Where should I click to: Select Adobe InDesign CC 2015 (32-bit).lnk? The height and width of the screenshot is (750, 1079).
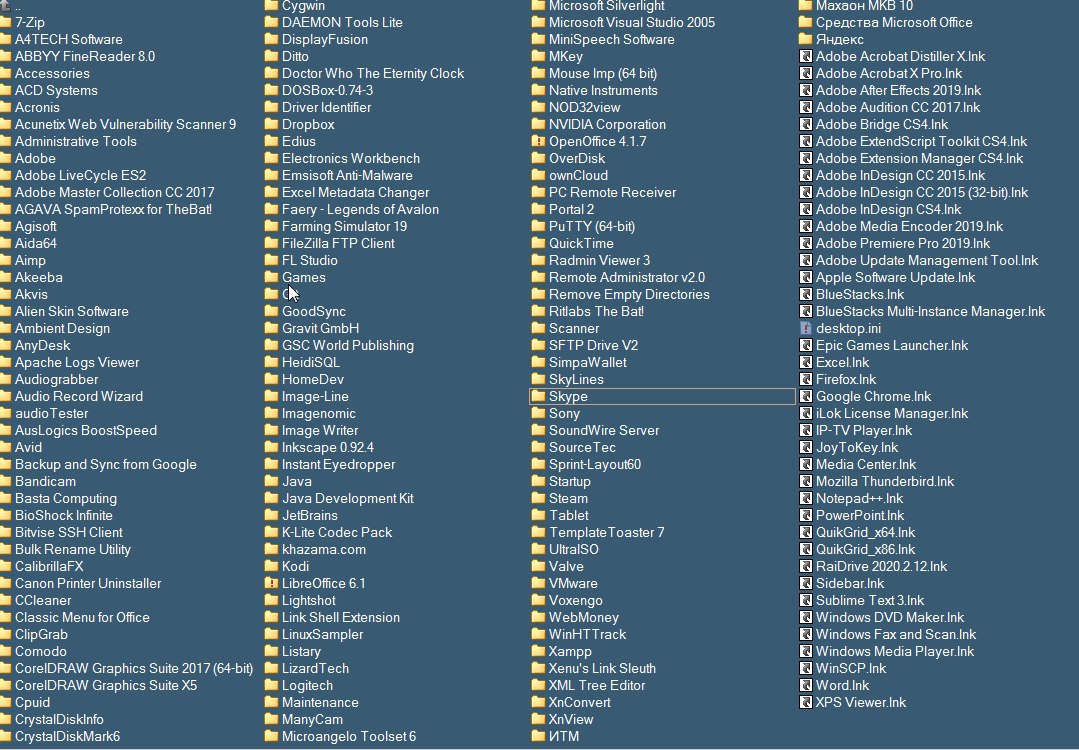click(922, 193)
